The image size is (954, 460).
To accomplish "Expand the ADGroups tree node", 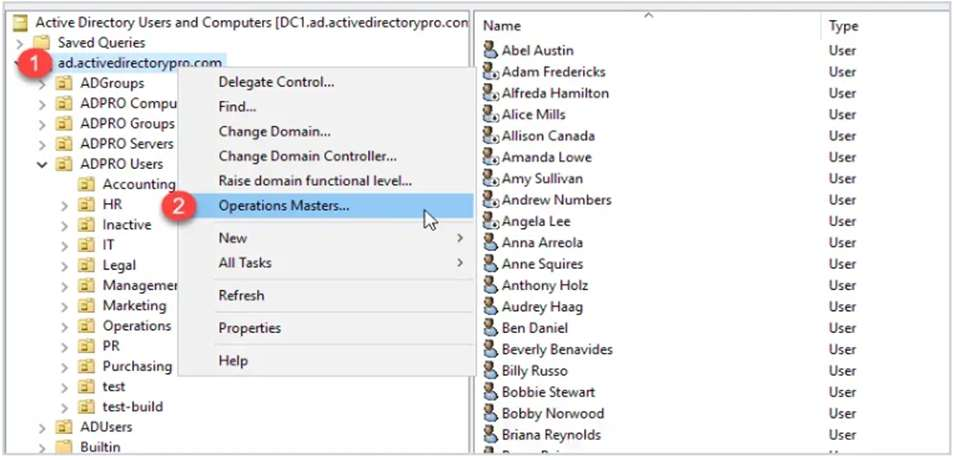I will (42, 84).
